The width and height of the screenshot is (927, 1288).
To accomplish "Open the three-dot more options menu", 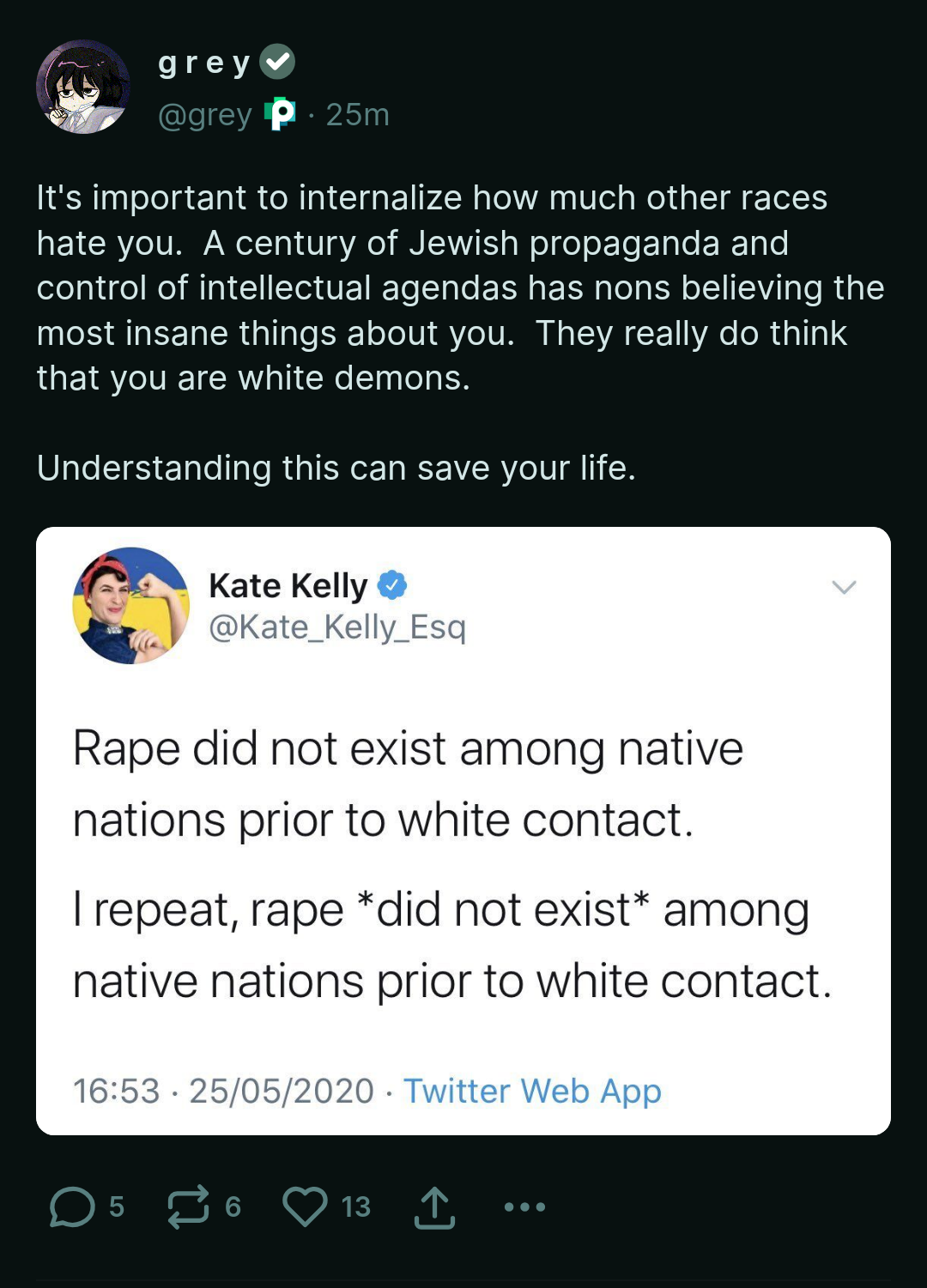I will [x=524, y=1206].
